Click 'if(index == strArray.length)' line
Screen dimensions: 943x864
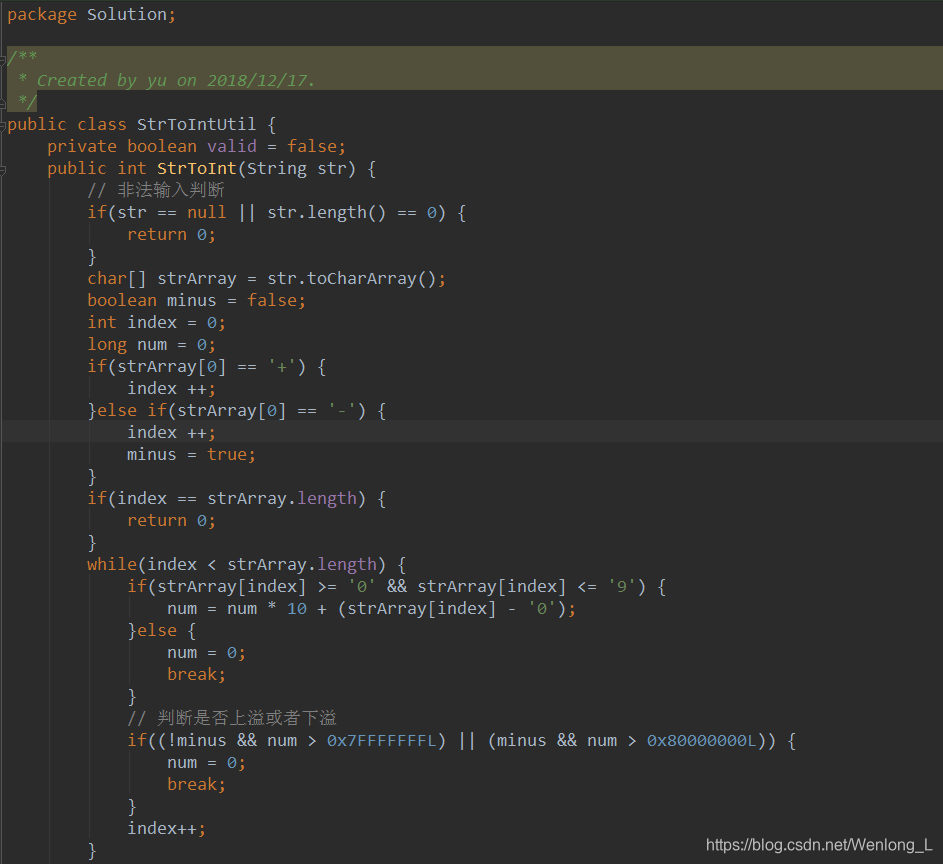237,498
